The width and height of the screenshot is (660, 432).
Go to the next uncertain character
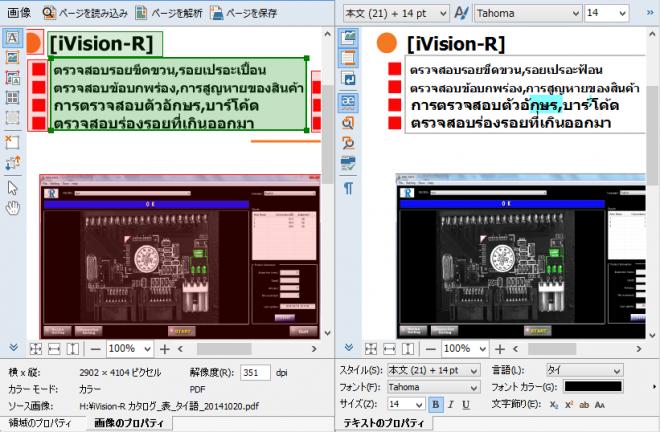coord(349,143)
